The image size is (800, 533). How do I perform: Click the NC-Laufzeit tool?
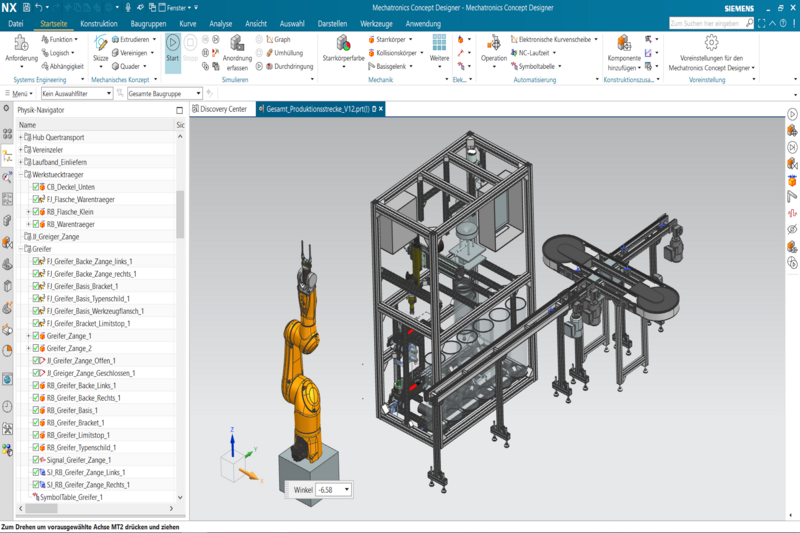pyautogui.click(x=533, y=53)
